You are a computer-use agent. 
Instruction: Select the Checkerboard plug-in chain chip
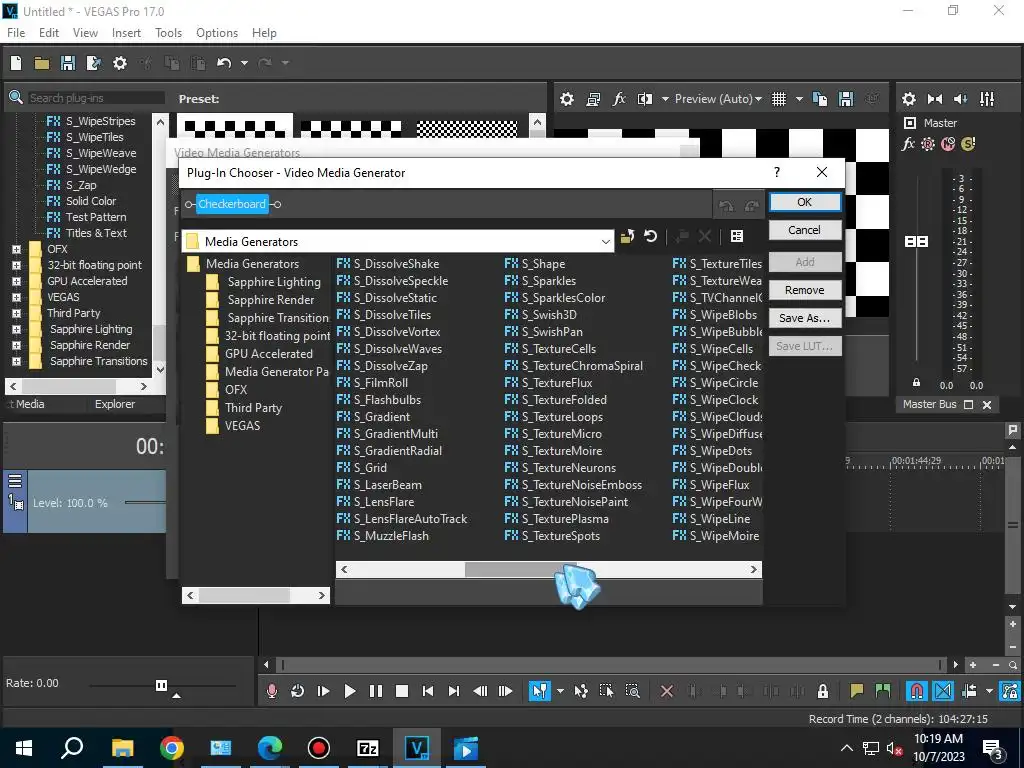coord(232,204)
